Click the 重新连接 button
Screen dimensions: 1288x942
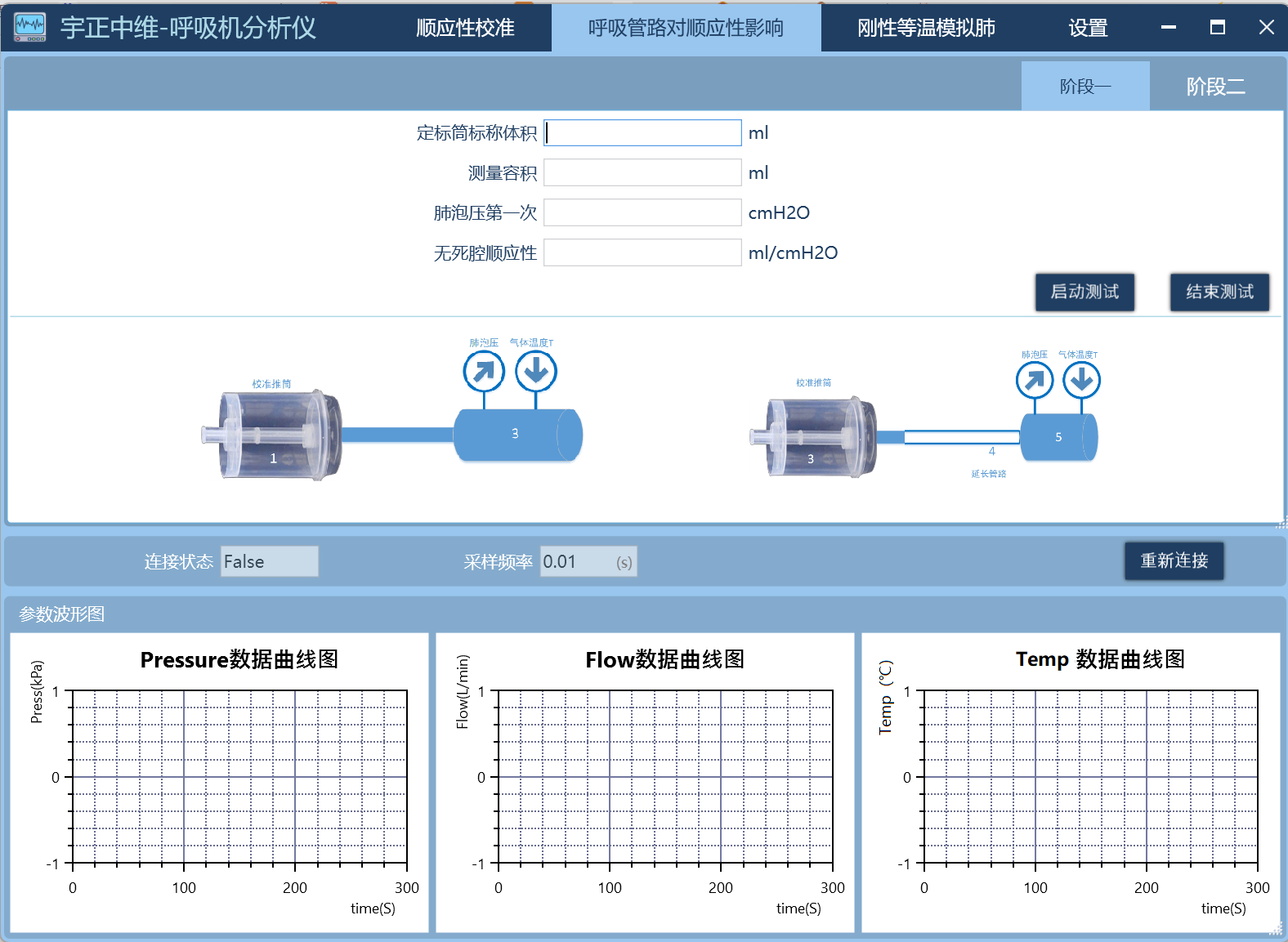1174,561
